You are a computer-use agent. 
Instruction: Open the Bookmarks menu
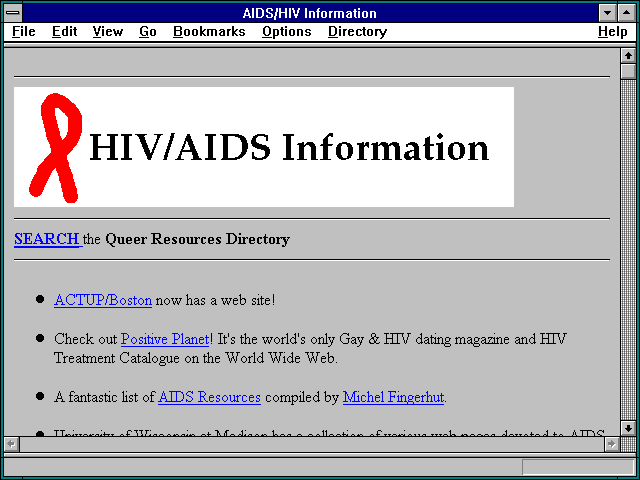(x=209, y=32)
